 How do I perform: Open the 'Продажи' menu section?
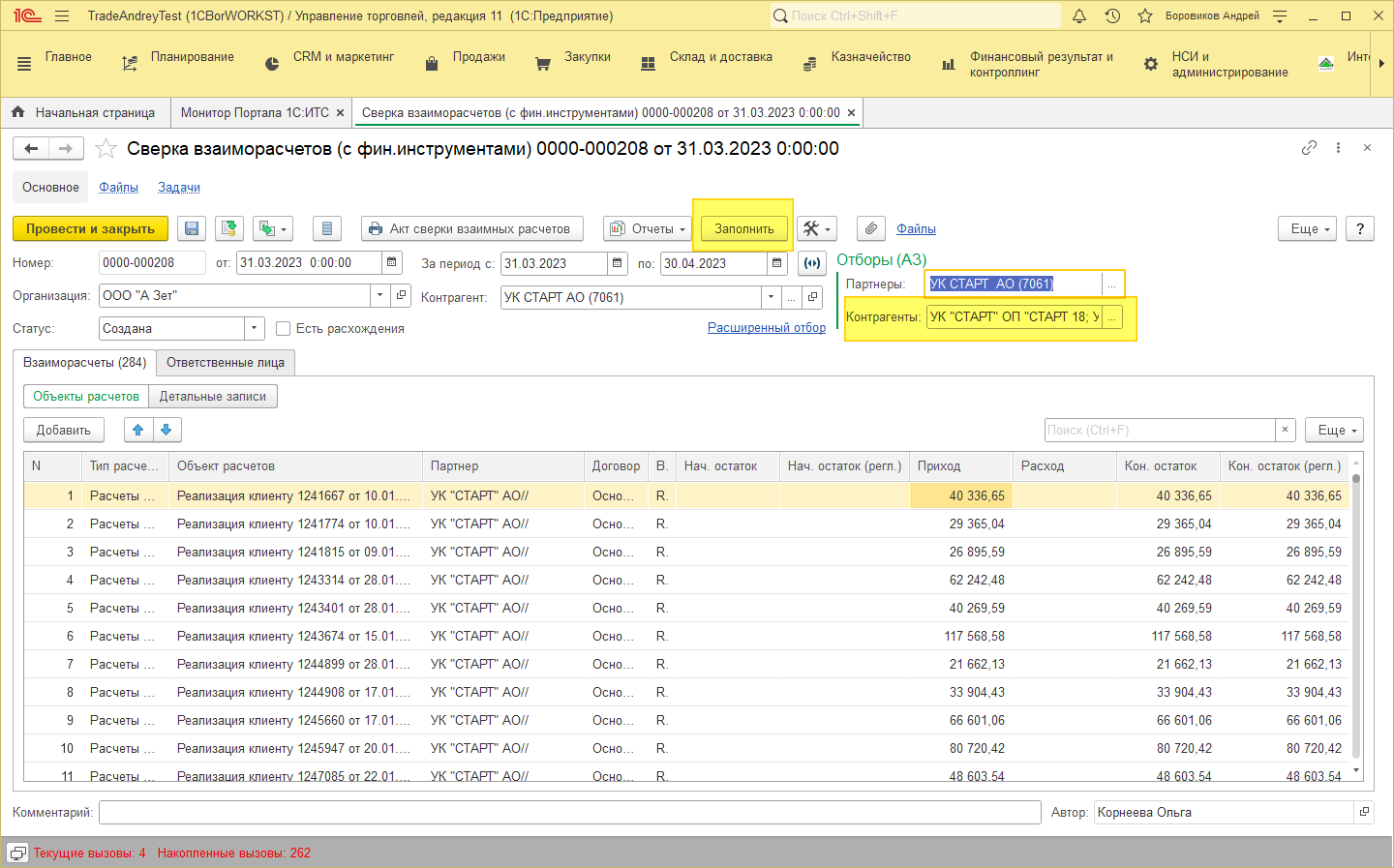click(478, 57)
